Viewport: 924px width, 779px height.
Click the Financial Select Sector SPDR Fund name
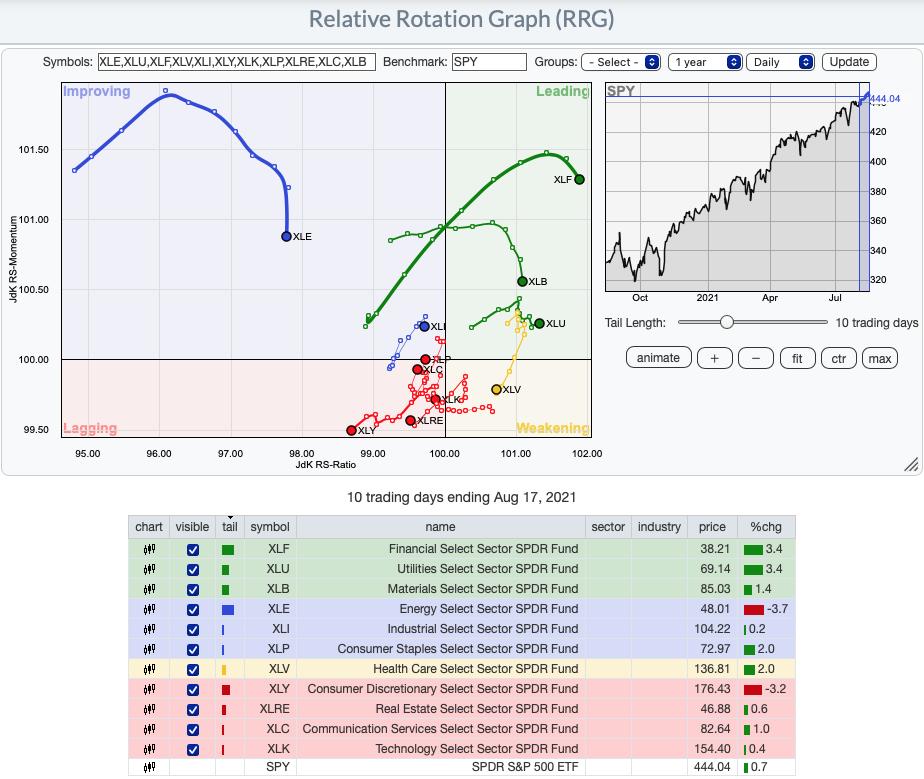[x=483, y=549]
